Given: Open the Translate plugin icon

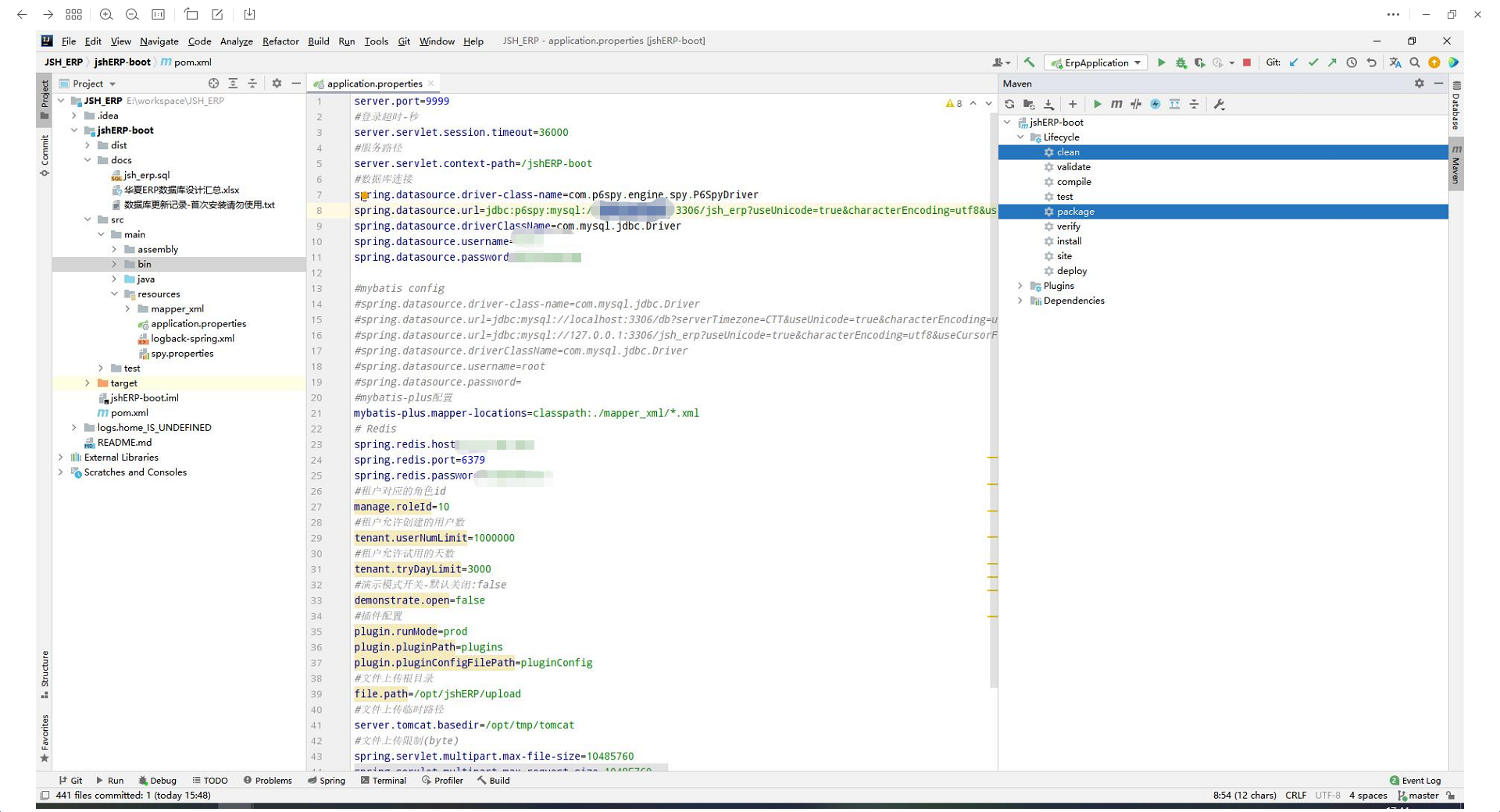Looking at the screenshot, I should click(1395, 62).
